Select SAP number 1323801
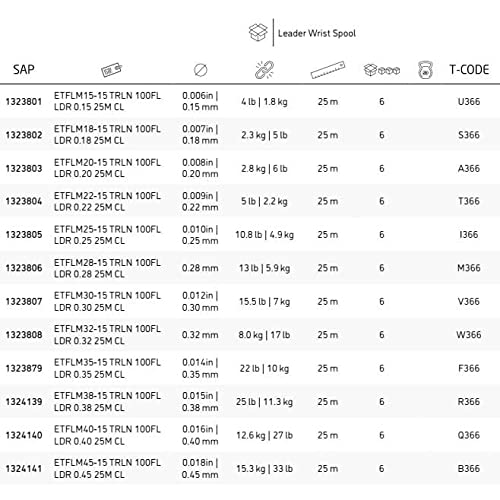The image size is (500, 500). click(x=24, y=101)
